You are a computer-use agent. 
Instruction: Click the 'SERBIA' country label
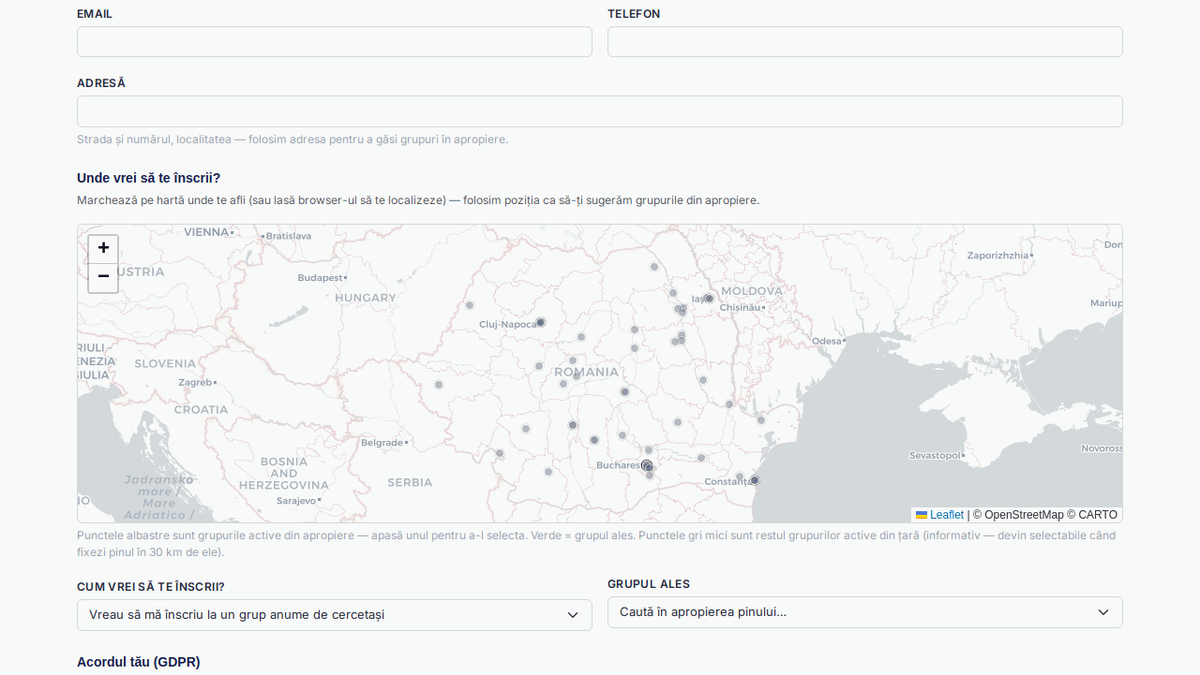(x=410, y=482)
